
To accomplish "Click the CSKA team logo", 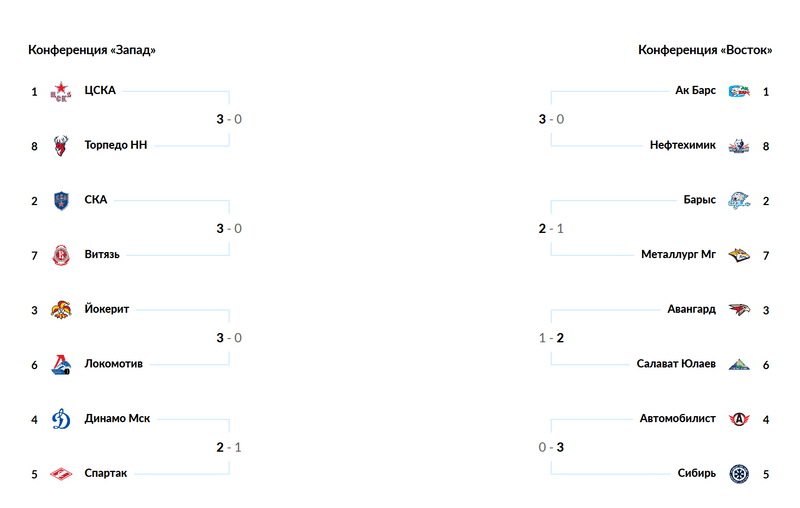I will [62, 91].
